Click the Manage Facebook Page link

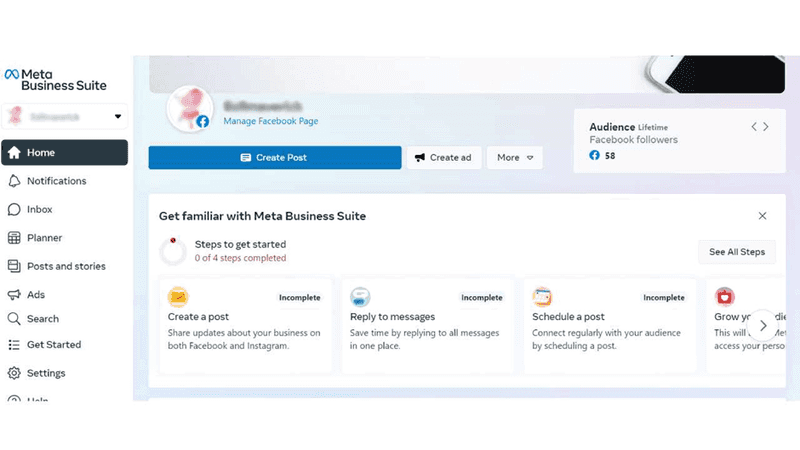tap(270, 121)
